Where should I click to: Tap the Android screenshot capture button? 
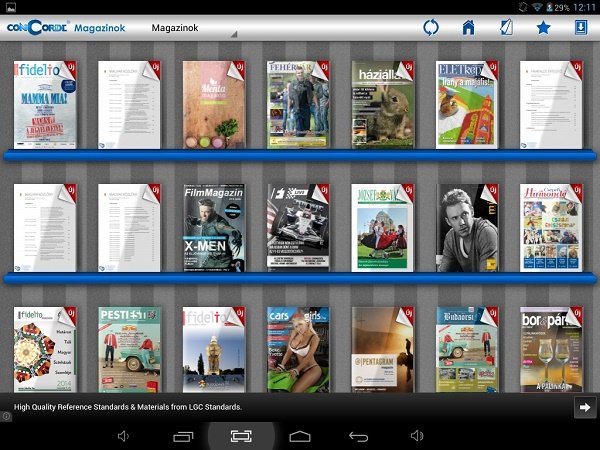coord(241,436)
